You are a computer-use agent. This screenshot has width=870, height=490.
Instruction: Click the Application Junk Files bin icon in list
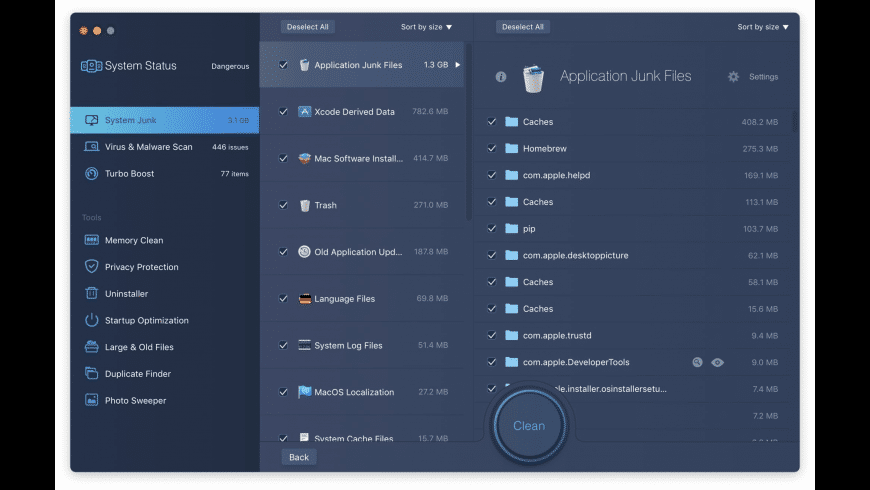point(304,65)
